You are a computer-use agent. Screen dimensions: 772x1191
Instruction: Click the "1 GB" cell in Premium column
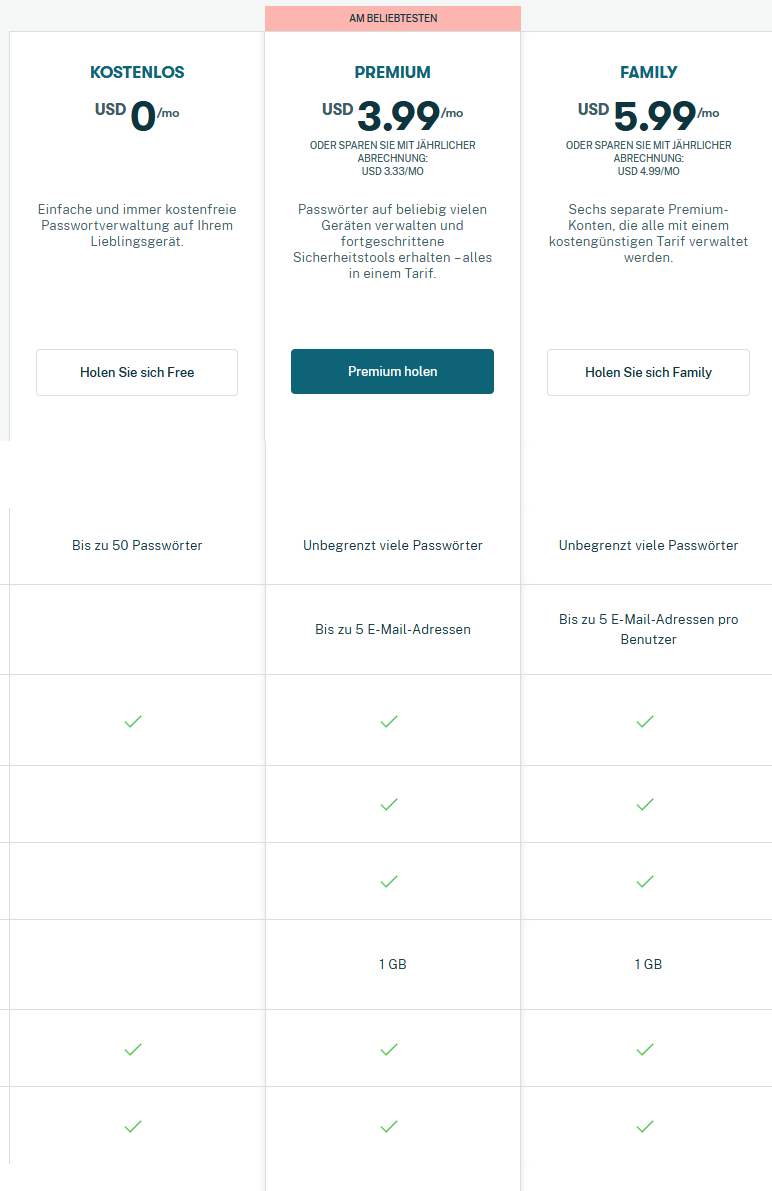393,964
